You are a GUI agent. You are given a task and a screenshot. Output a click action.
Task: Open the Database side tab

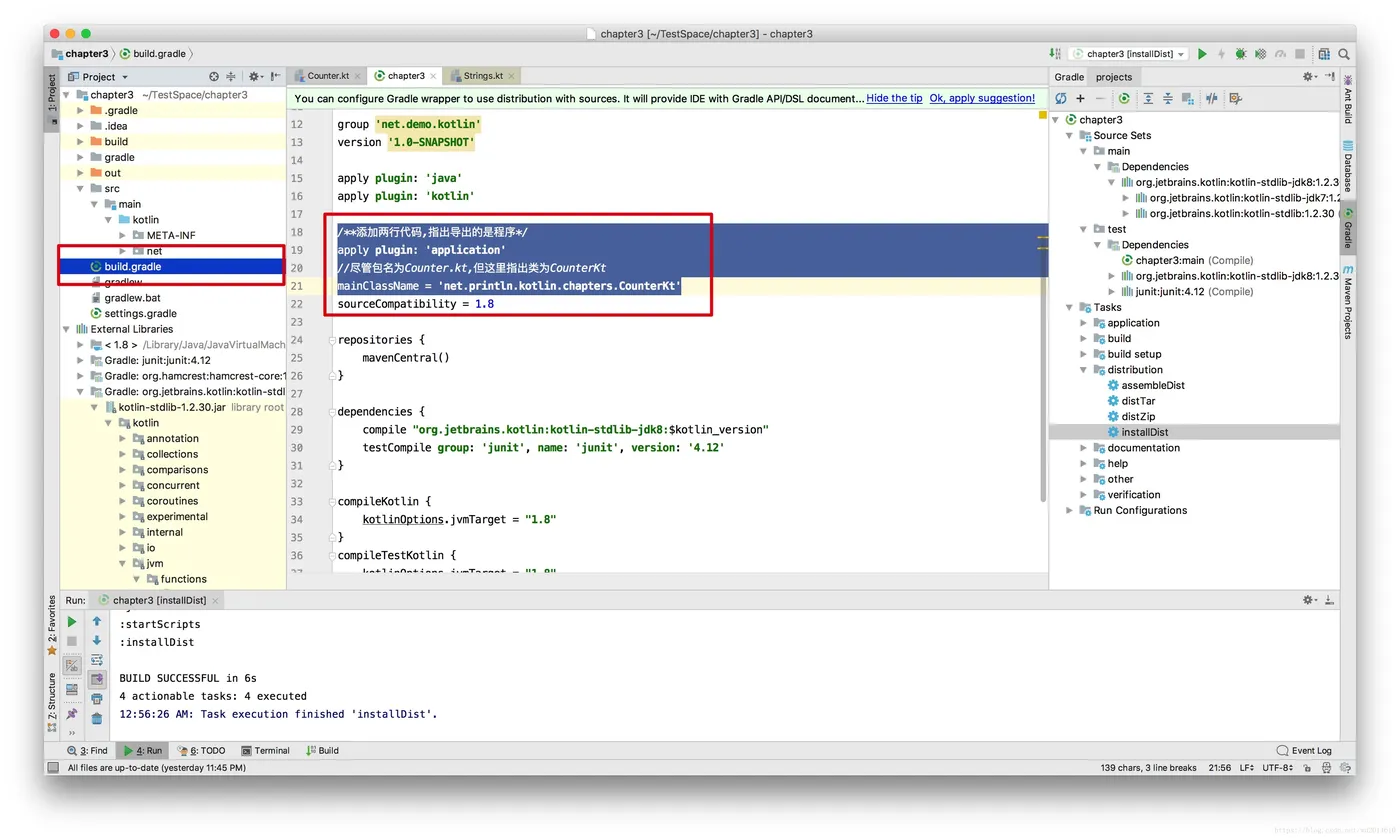pos(1348,166)
